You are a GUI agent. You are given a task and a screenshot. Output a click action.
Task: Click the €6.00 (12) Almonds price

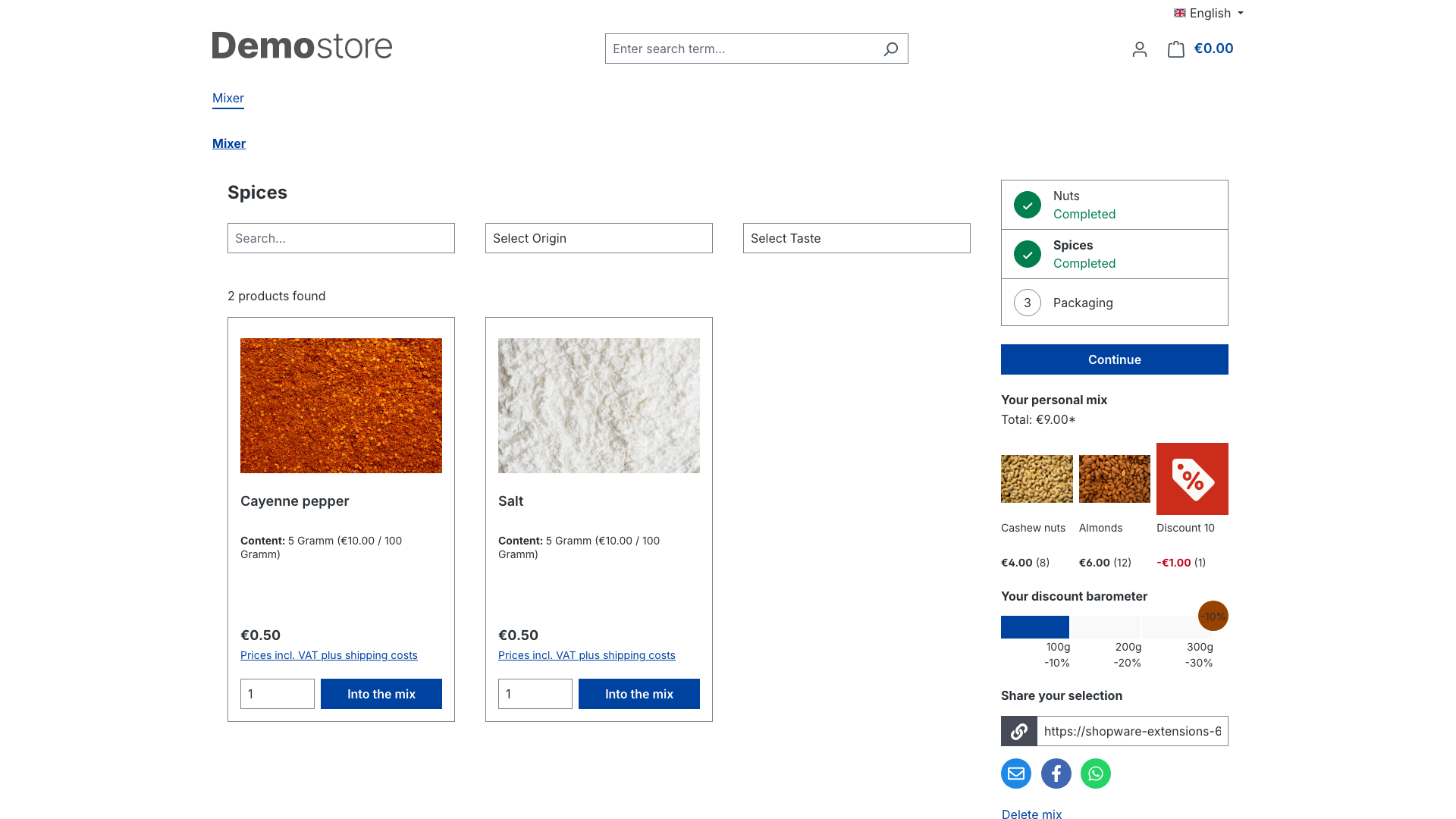coord(1105,563)
